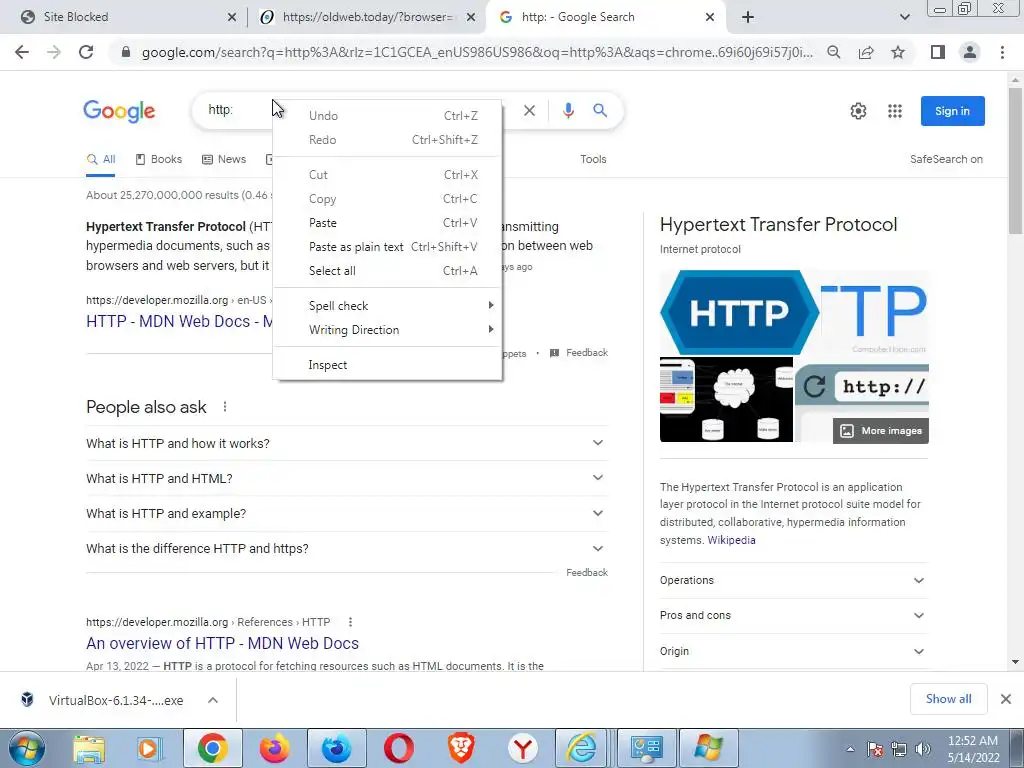This screenshot has width=1024, height=768.
Task: Open Google settings gear icon
Action: pos(858,111)
